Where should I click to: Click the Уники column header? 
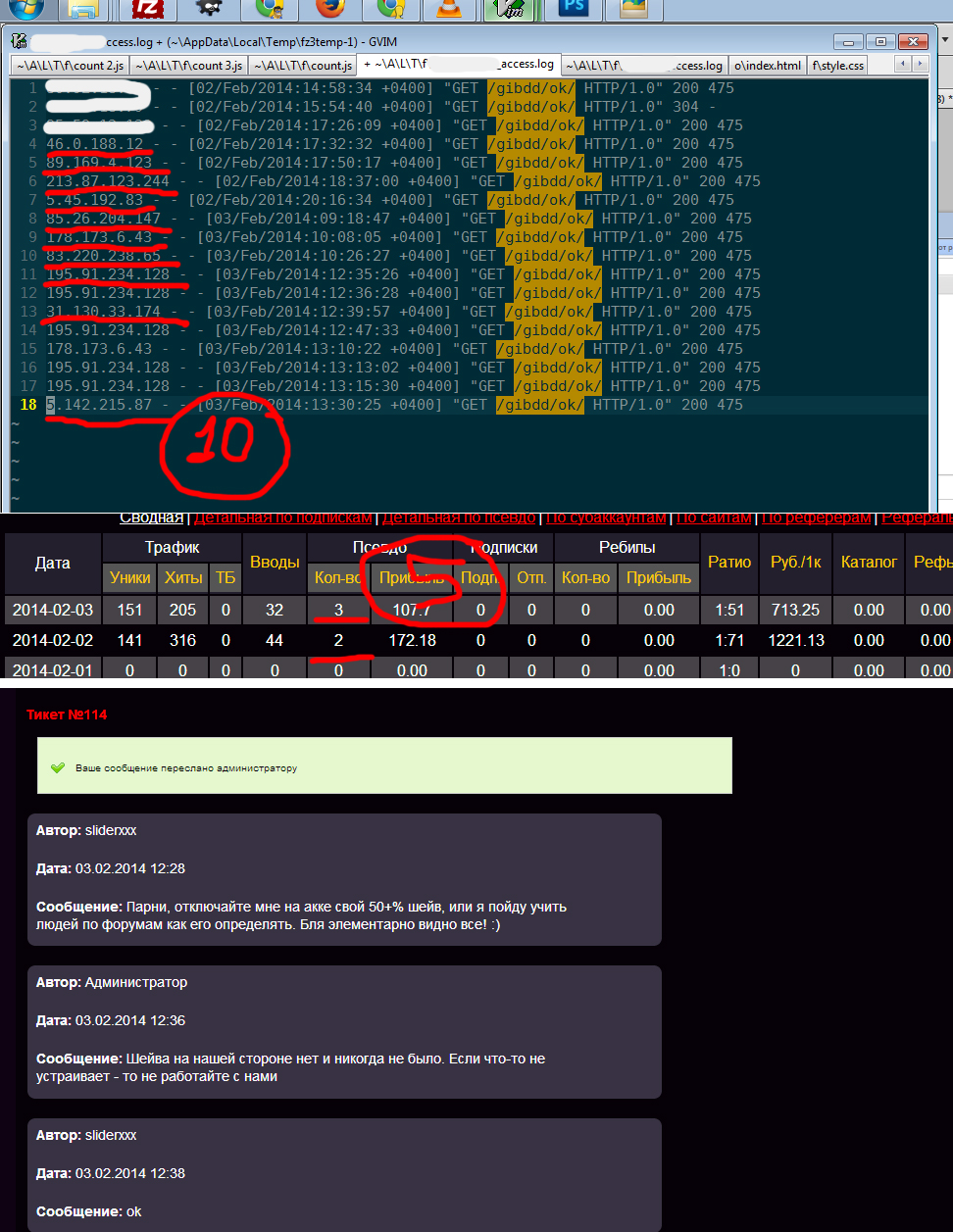129,578
